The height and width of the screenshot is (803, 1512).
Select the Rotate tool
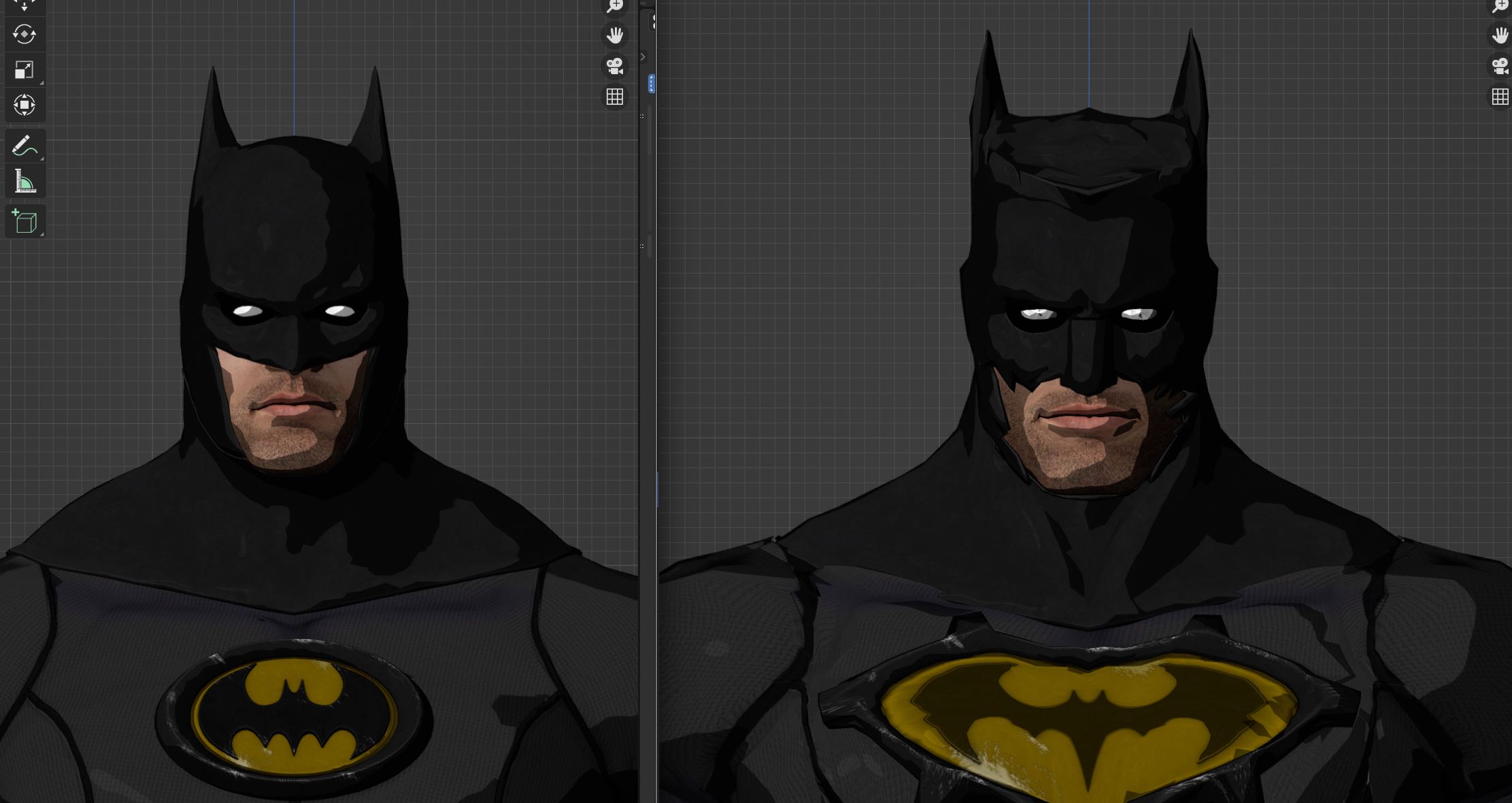(x=24, y=34)
